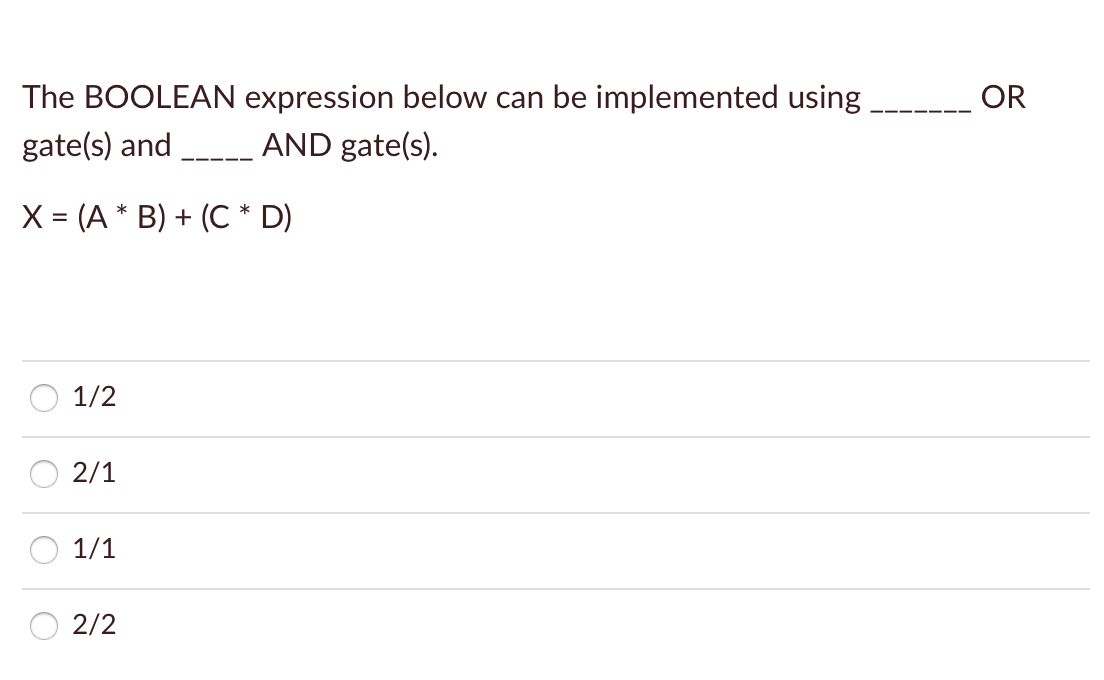This screenshot has width=1104, height=680.
Task: Click the answer row containing 2/1
Action: pos(550,473)
